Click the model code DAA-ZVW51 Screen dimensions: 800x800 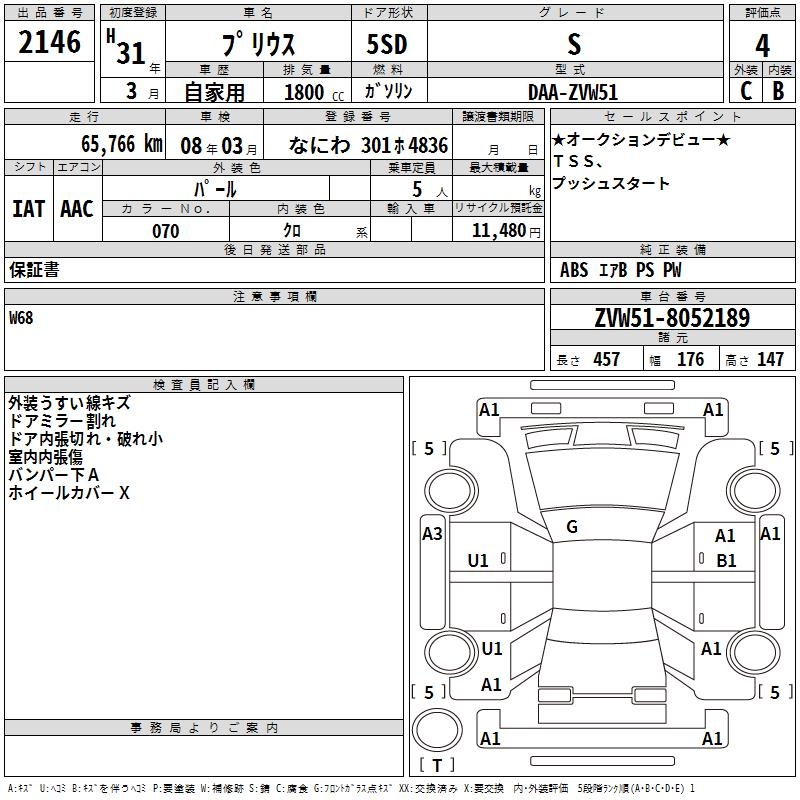[573, 92]
